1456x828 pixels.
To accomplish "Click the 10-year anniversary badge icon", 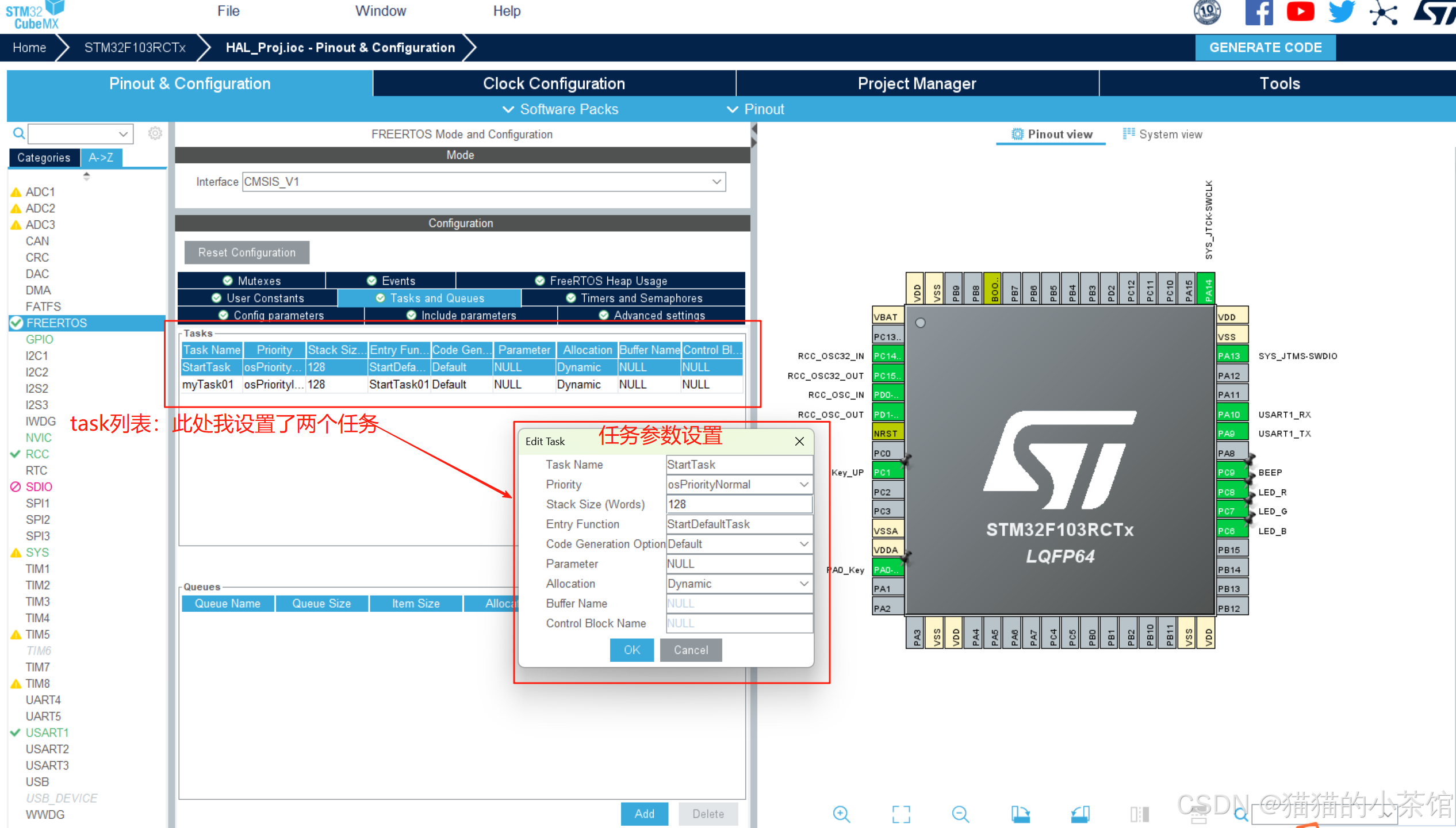I will tap(1207, 12).
